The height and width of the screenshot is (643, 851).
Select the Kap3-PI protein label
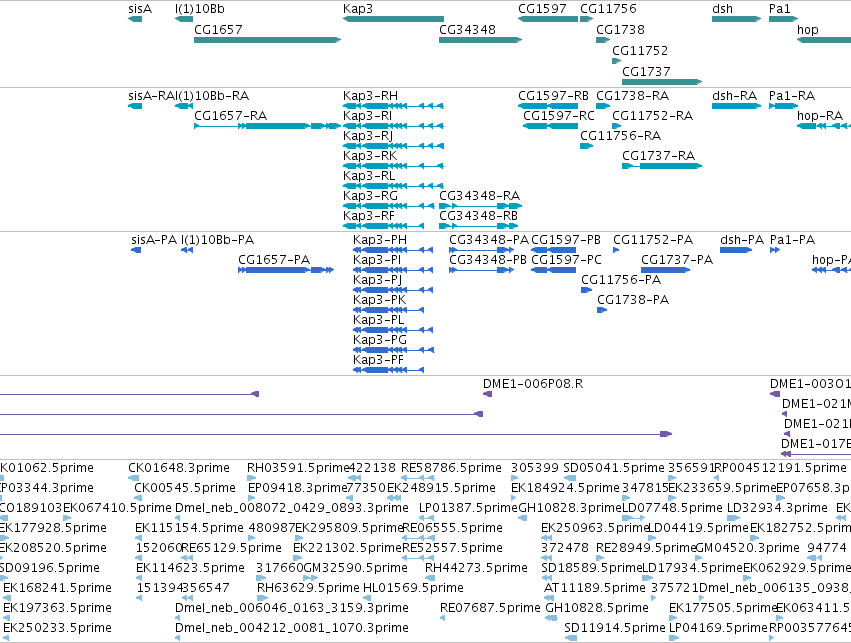(x=377, y=260)
